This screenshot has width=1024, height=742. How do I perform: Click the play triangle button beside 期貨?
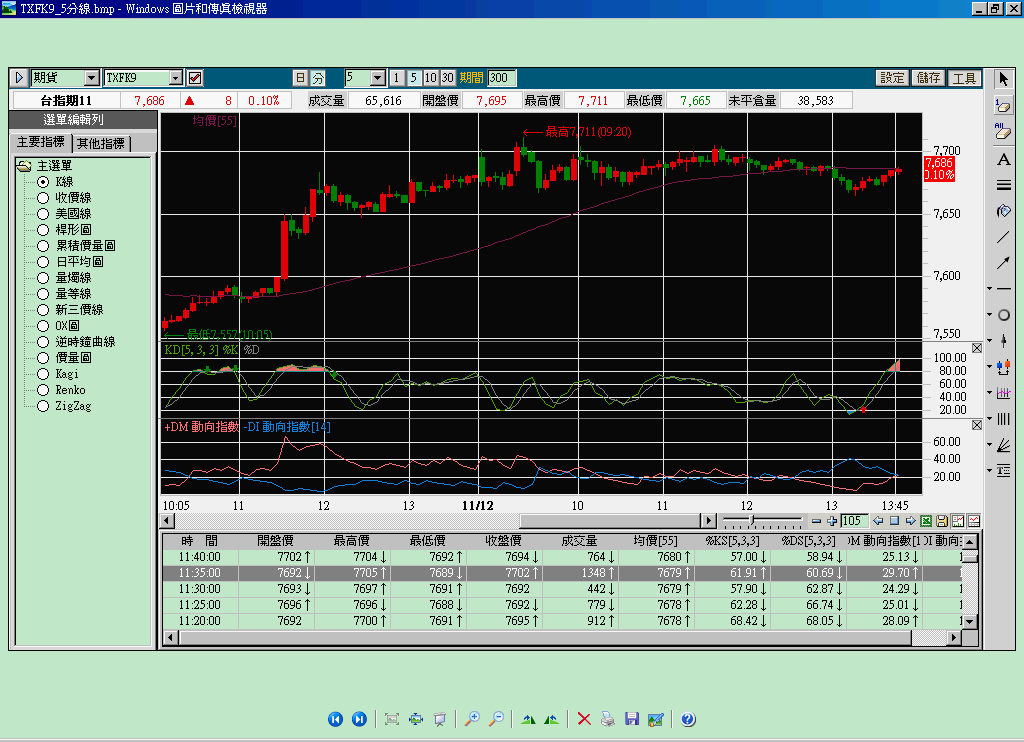19,78
